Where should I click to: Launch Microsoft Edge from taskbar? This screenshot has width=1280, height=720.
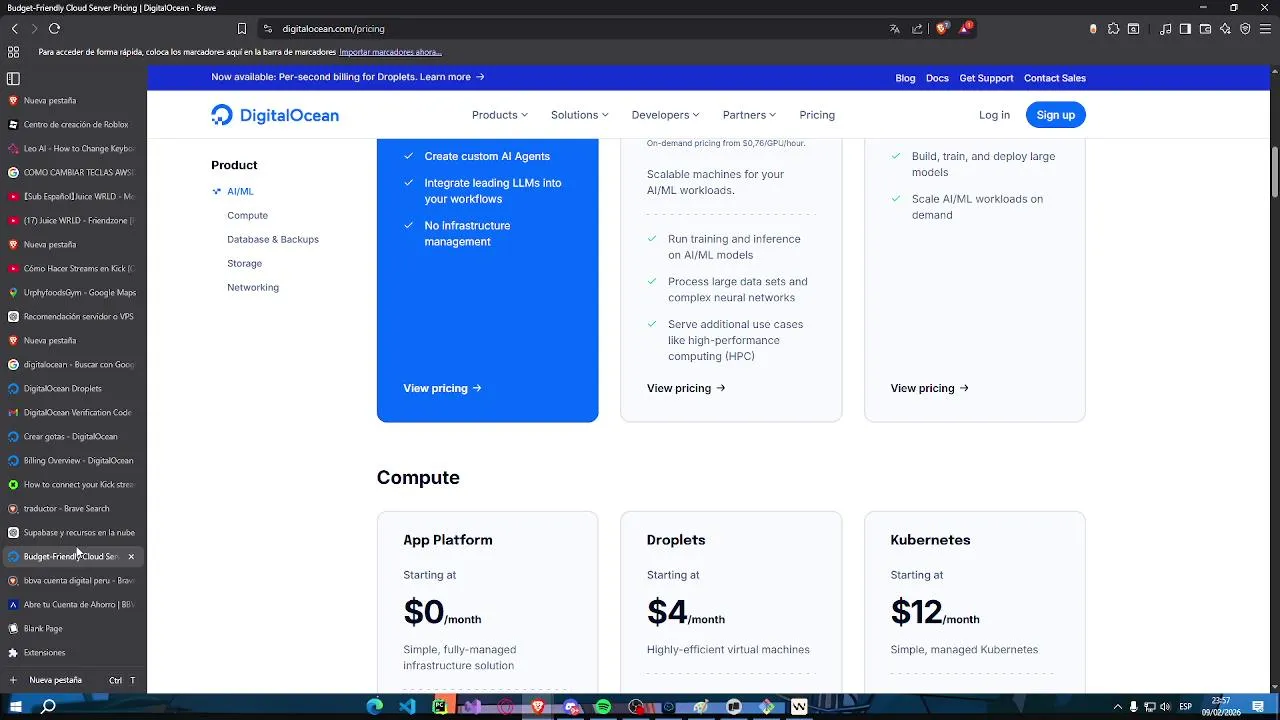375,707
